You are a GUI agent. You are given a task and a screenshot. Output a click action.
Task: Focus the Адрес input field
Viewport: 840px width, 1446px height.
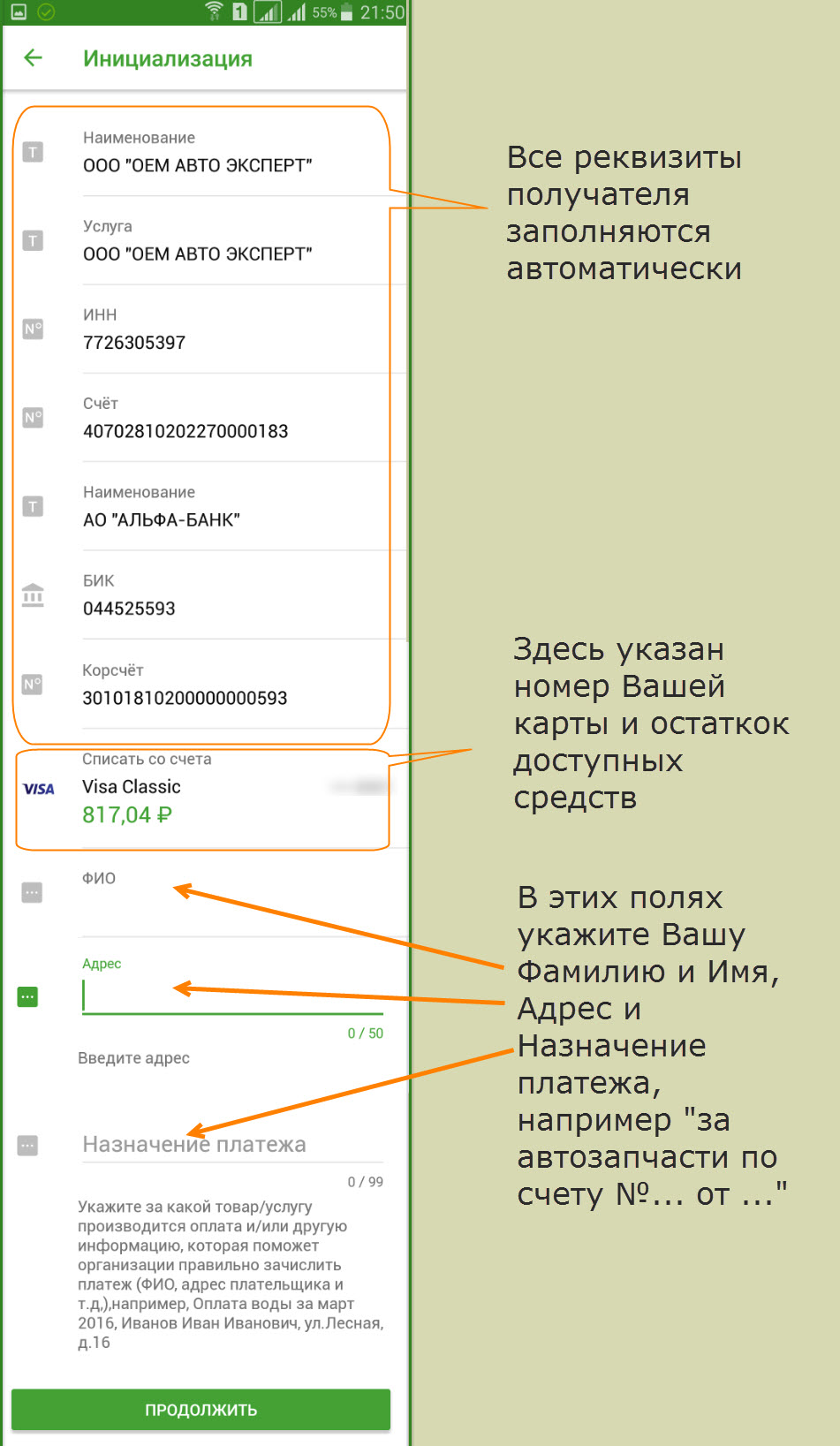233,997
